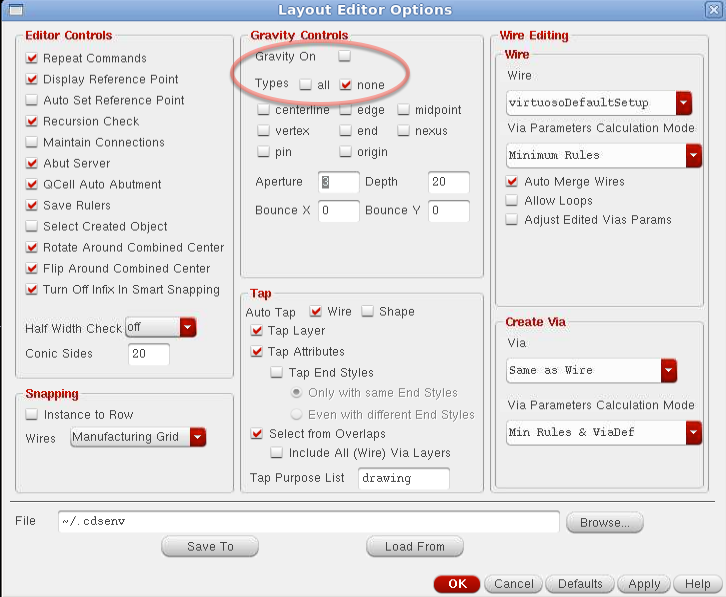Image resolution: width=726 pixels, height=597 pixels.
Task: Click the OK button
Action: tap(457, 584)
